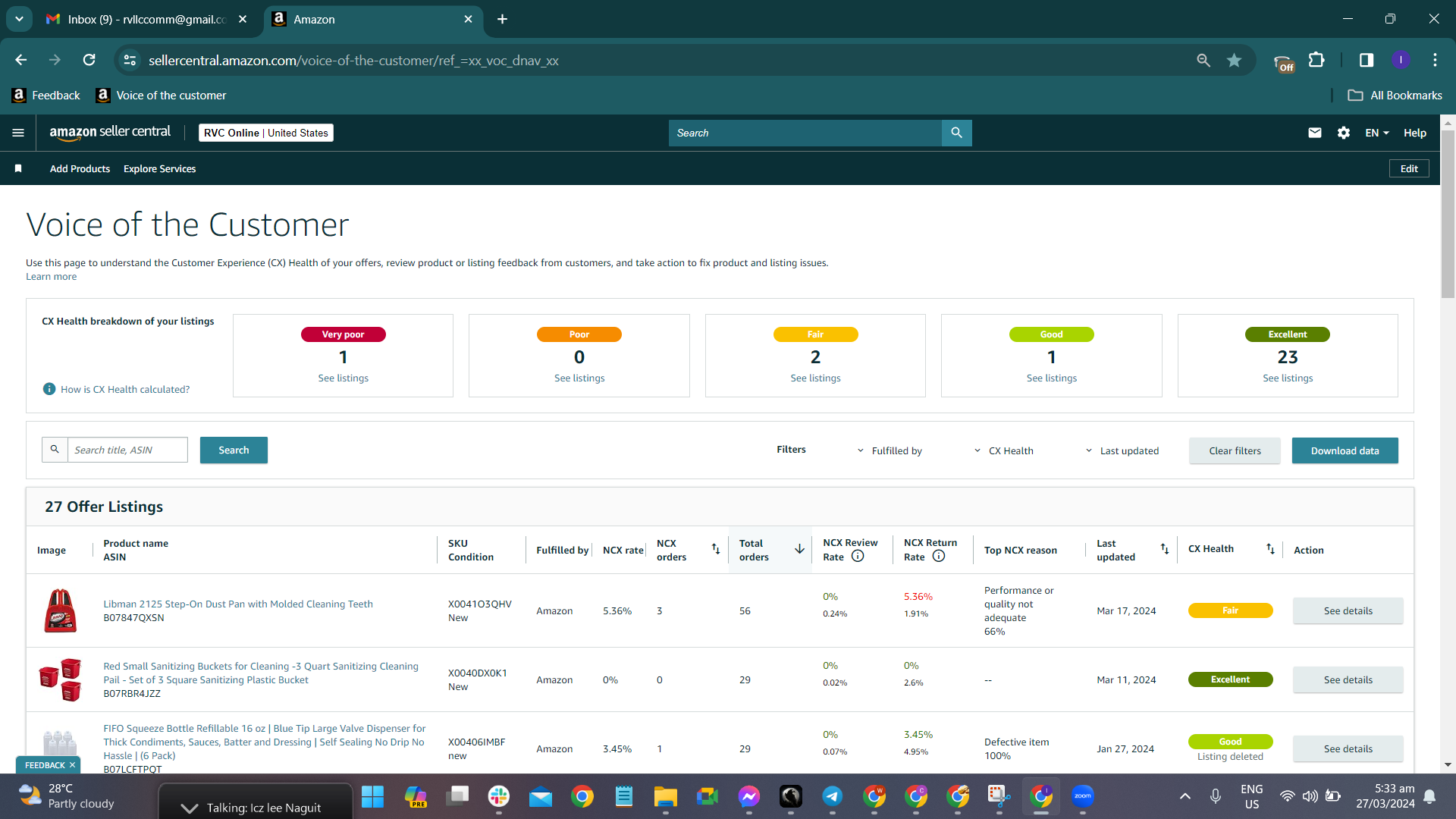The image size is (1456, 819).
Task: Click the Fair CX Health badge in Libman row
Action: pyautogui.click(x=1230, y=610)
